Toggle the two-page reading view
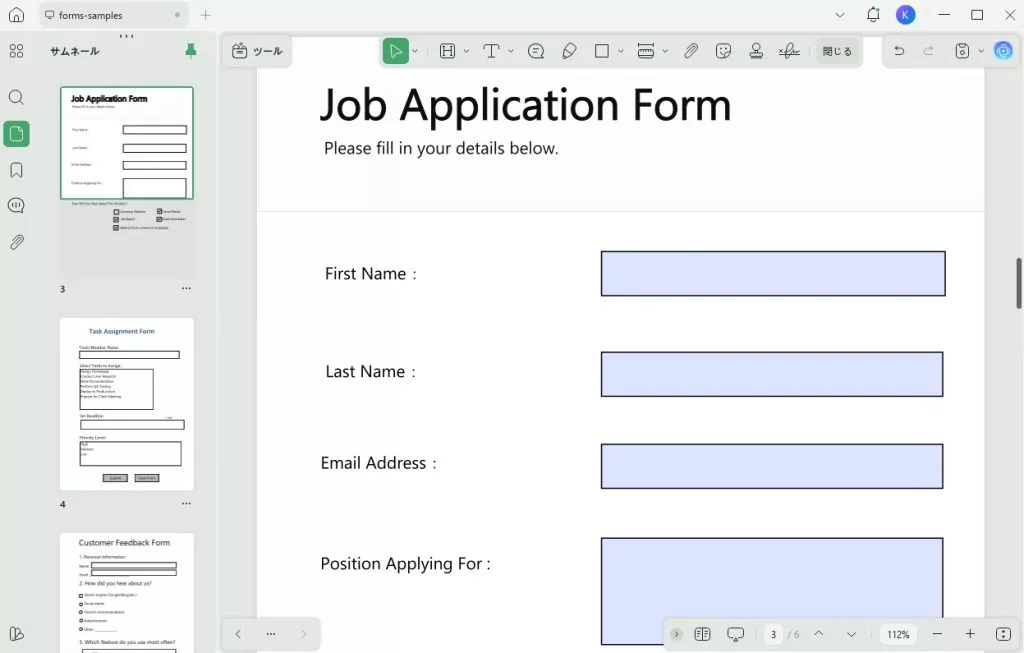 tap(703, 634)
